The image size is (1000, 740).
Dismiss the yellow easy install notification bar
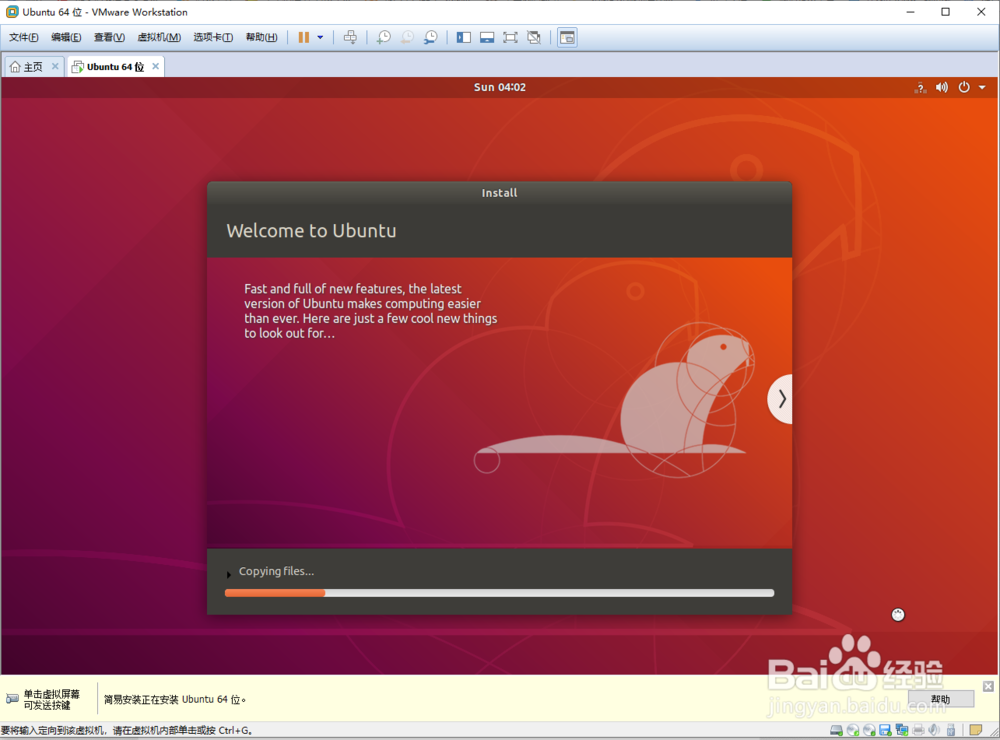pos(988,686)
